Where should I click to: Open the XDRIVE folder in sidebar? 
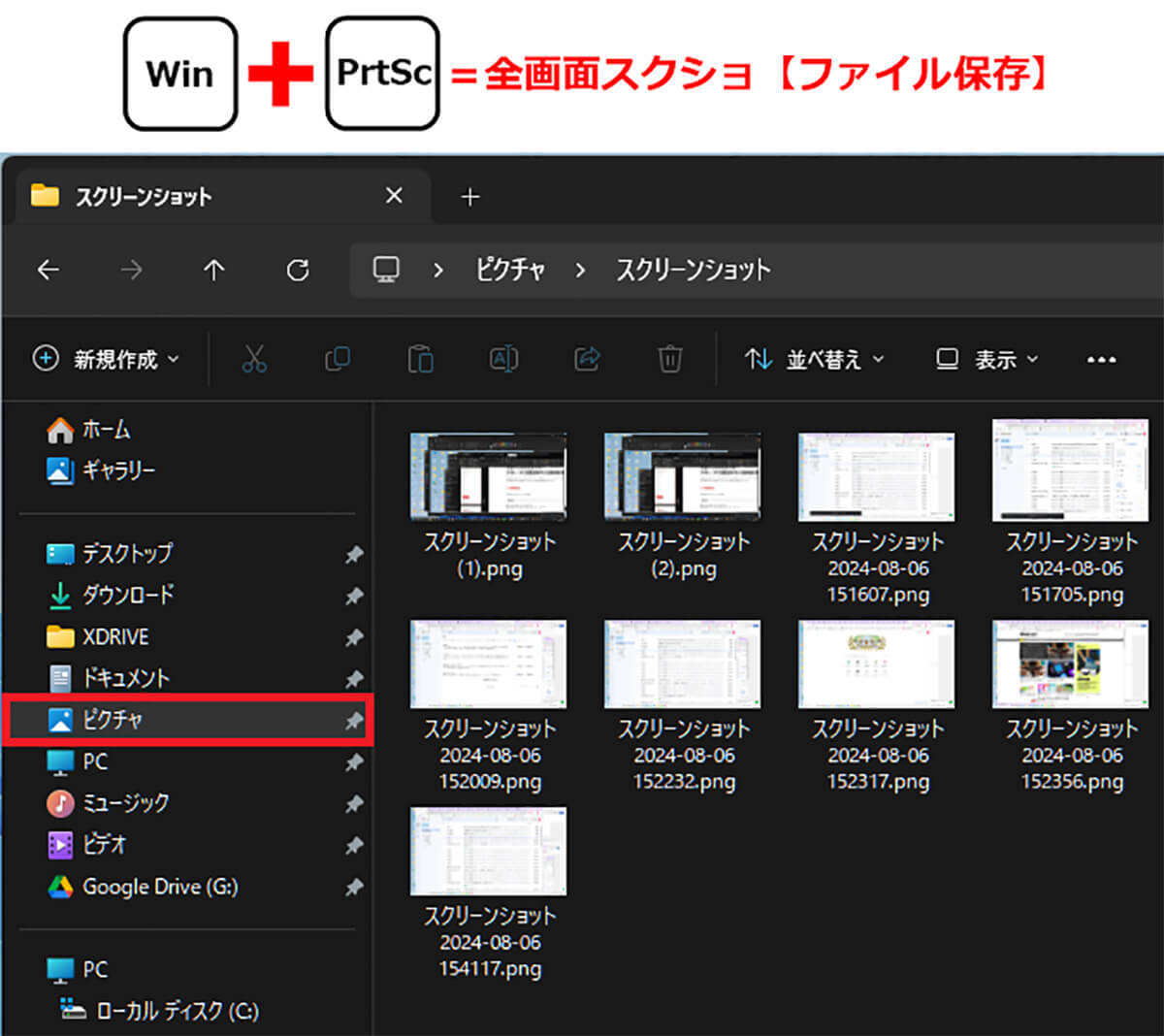[98, 636]
